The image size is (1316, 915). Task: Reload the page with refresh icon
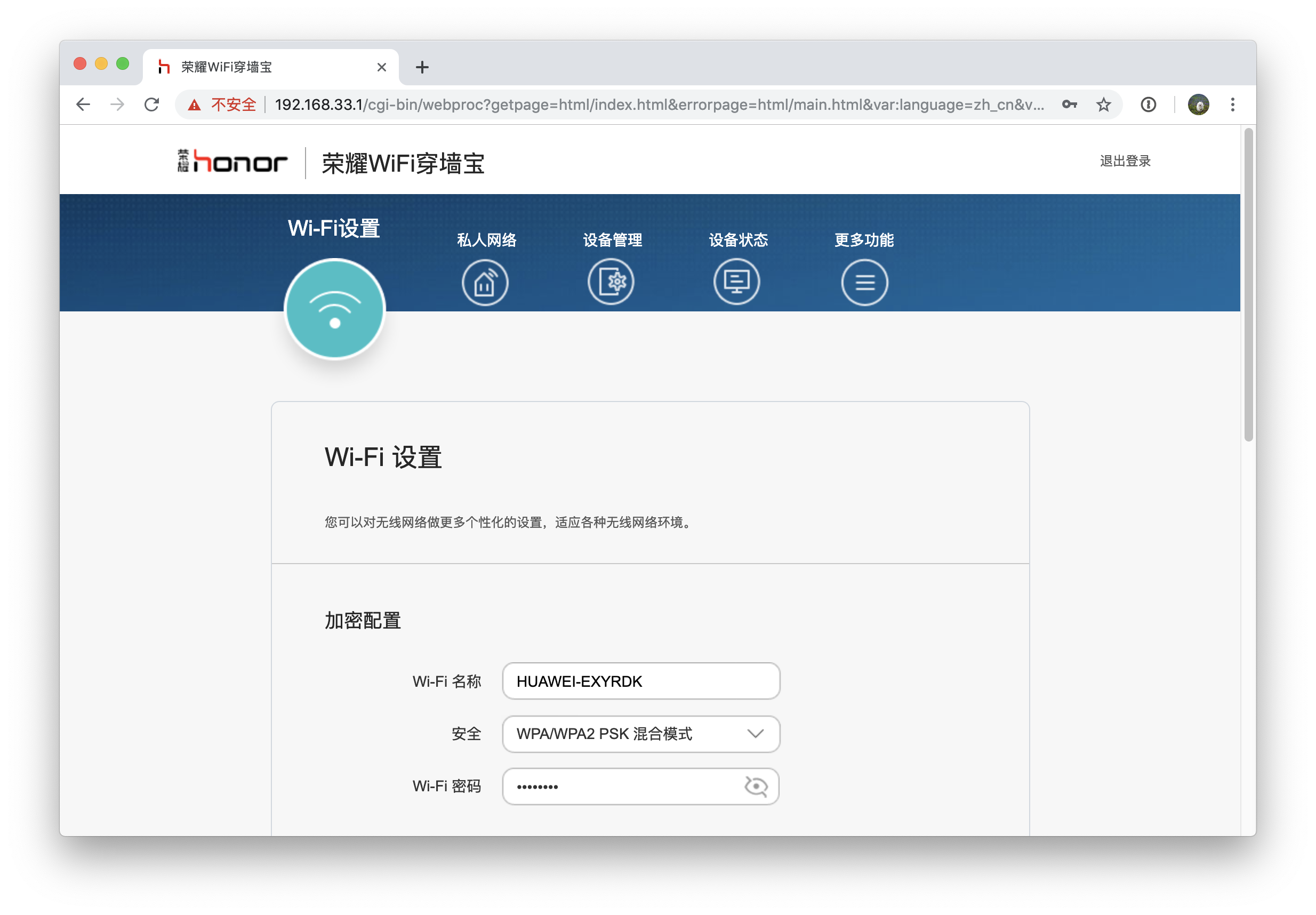[151, 105]
